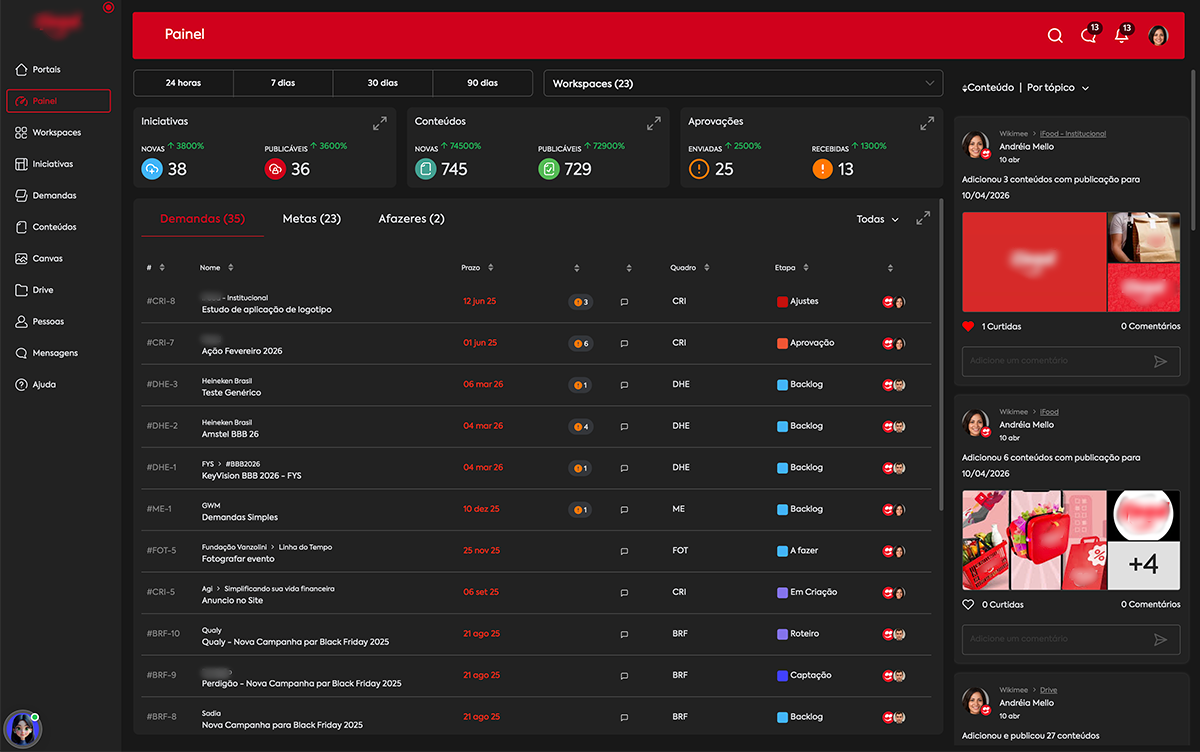Select the 7 dias time range
The width and height of the screenshot is (1200, 752).
coord(283,83)
